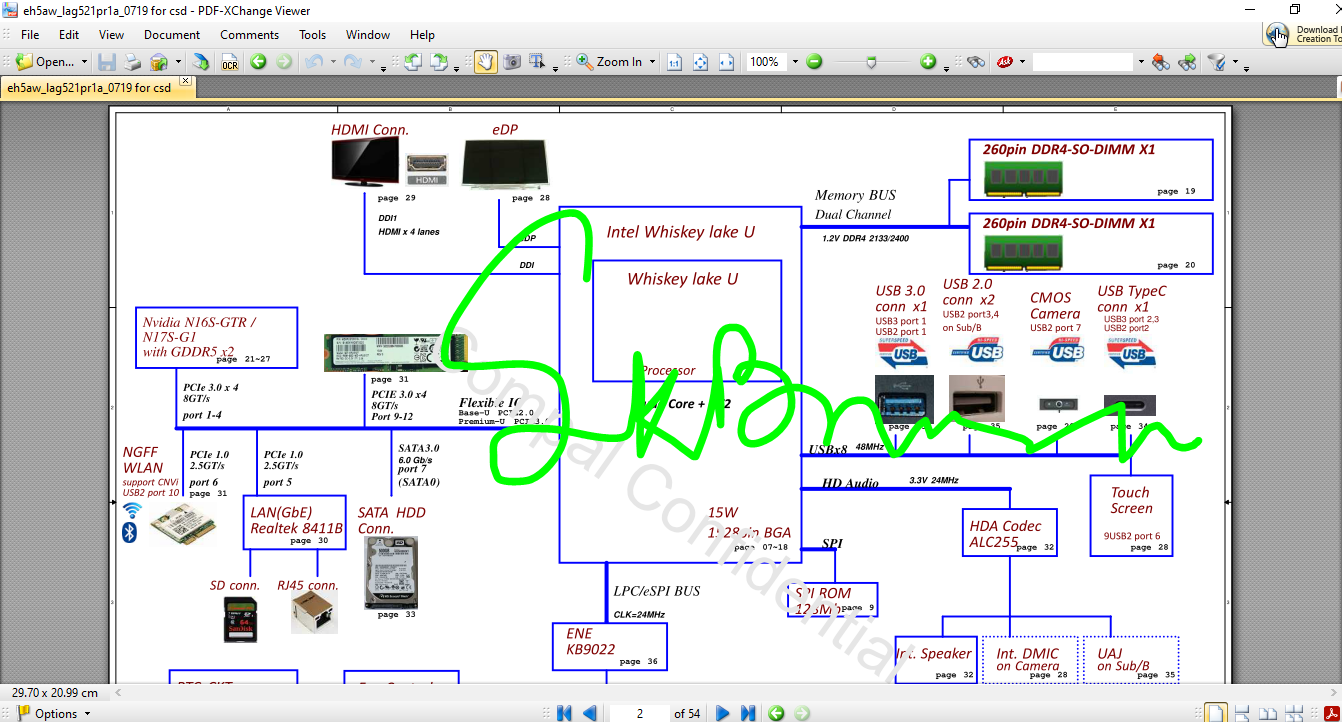Expand the Redo history dropdown

point(371,62)
